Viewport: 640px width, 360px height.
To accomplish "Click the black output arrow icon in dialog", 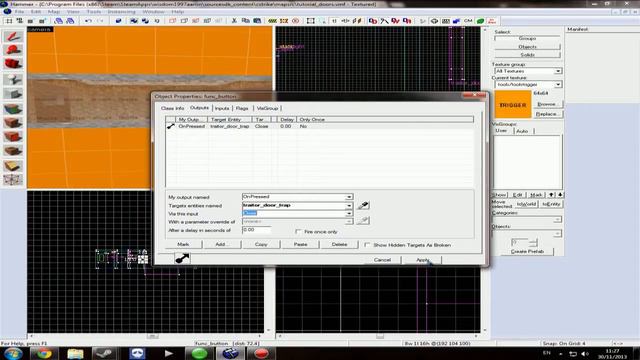I will pos(182,258).
